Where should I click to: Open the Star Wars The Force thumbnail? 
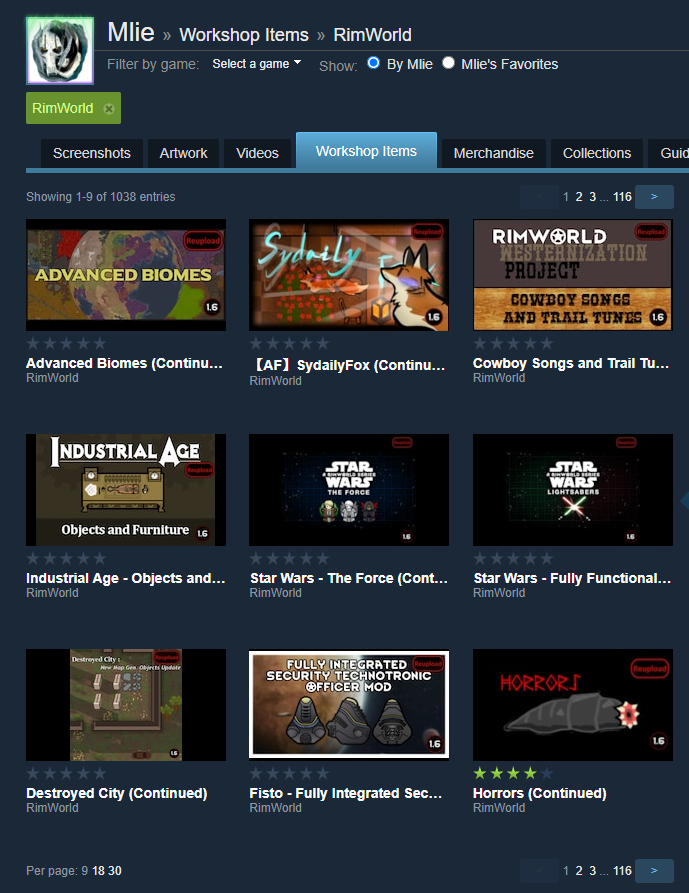pos(349,490)
